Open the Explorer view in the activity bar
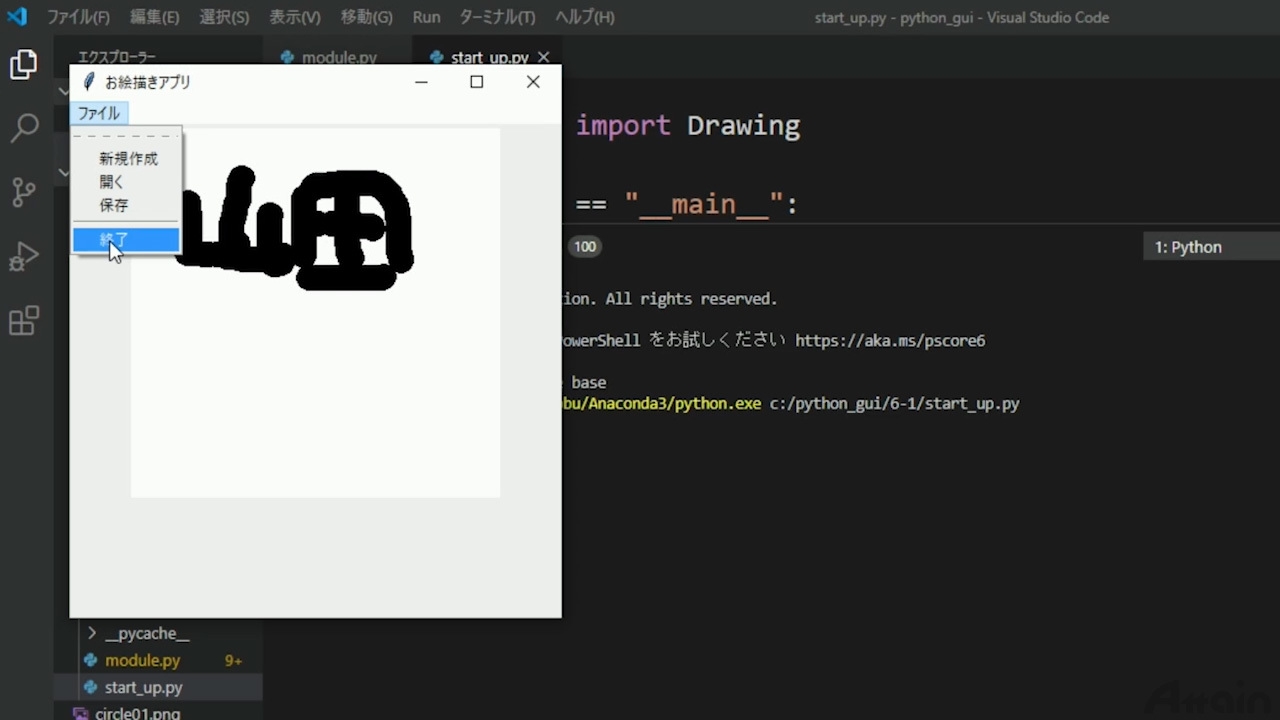Viewport: 1280px width, 720px height. (24, 64)
